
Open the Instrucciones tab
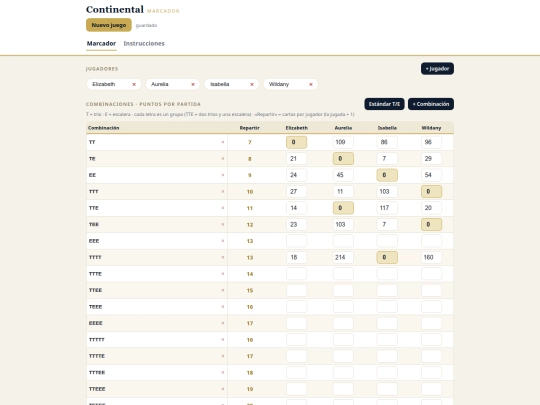pyautogui.click(x=144, y=43)
